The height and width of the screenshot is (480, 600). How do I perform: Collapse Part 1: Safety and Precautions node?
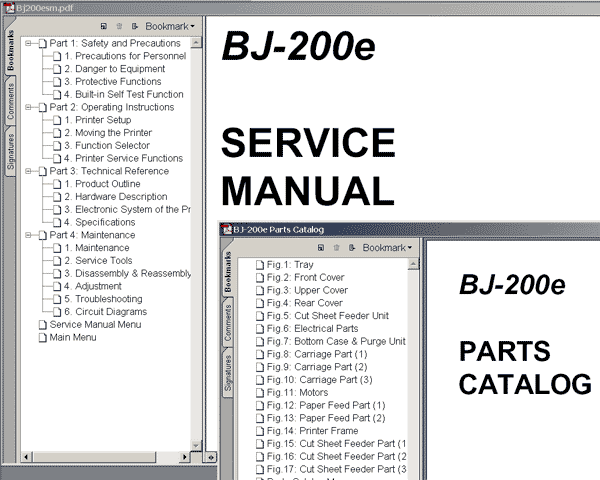tap(28, 43)
